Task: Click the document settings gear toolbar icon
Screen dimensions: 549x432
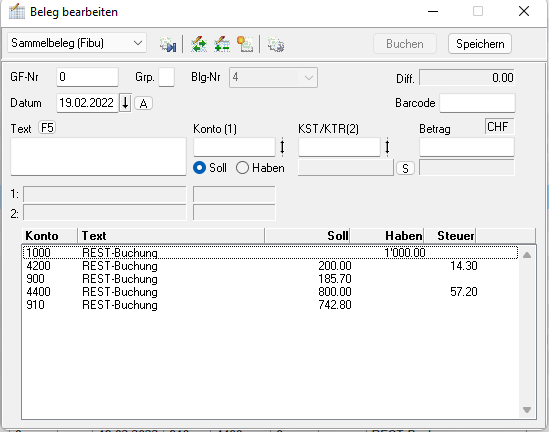Action: (276, 44)
